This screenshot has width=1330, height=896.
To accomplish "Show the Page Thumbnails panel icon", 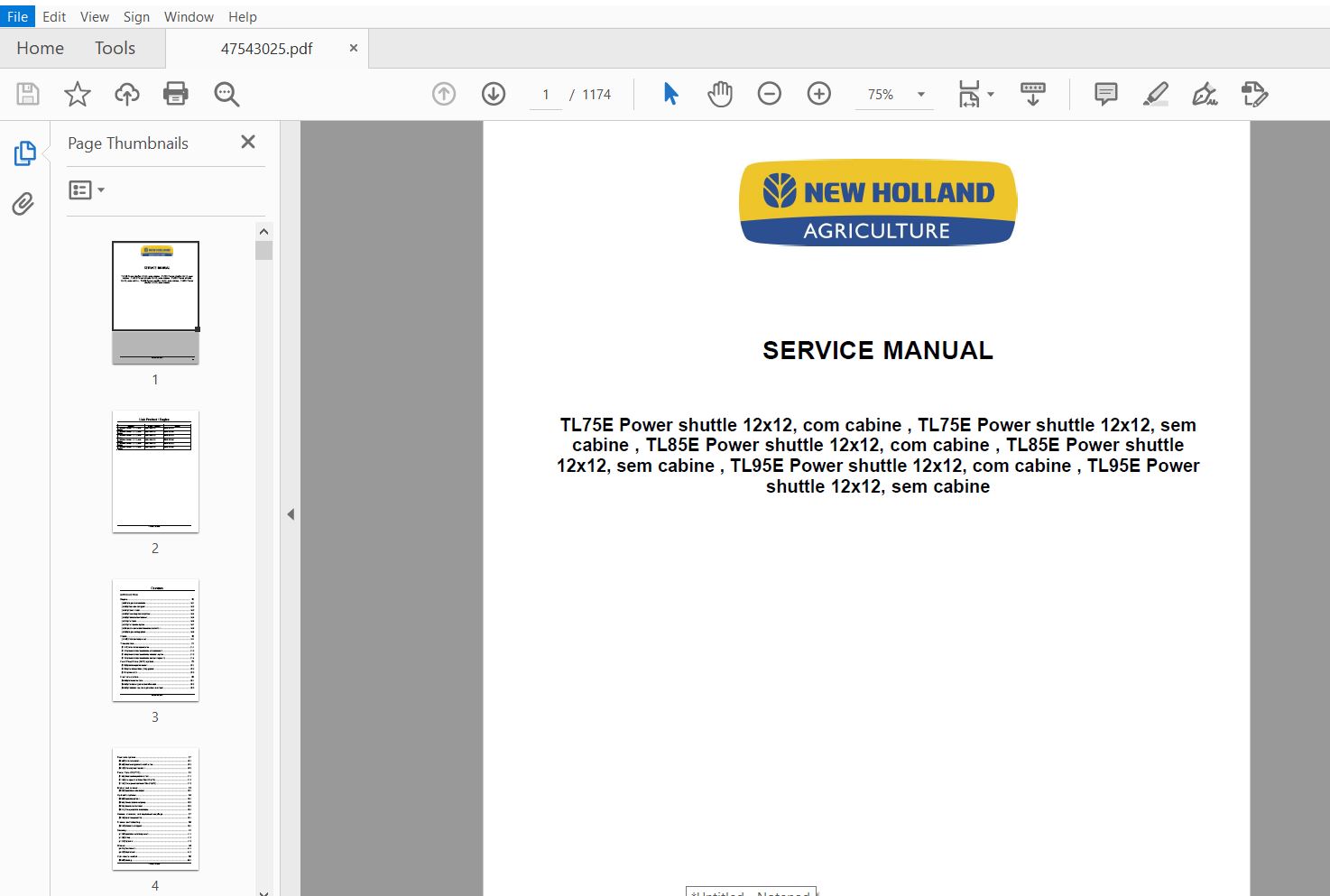I will pos(24,153).
